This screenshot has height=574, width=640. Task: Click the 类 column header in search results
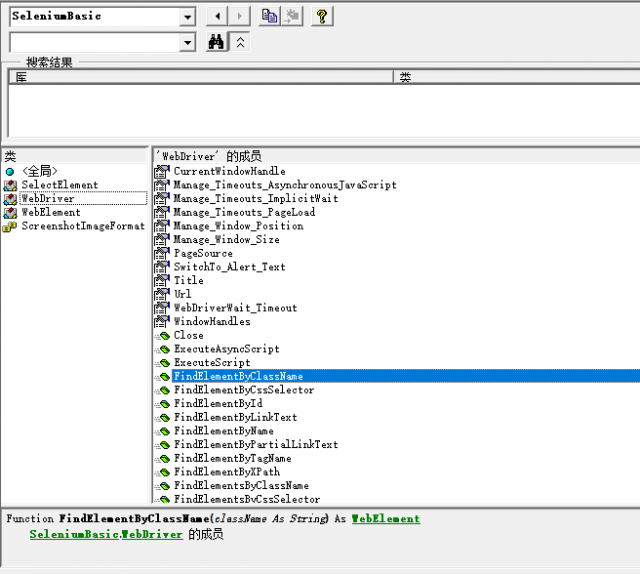pyautogui.click(x=515, y=77)
